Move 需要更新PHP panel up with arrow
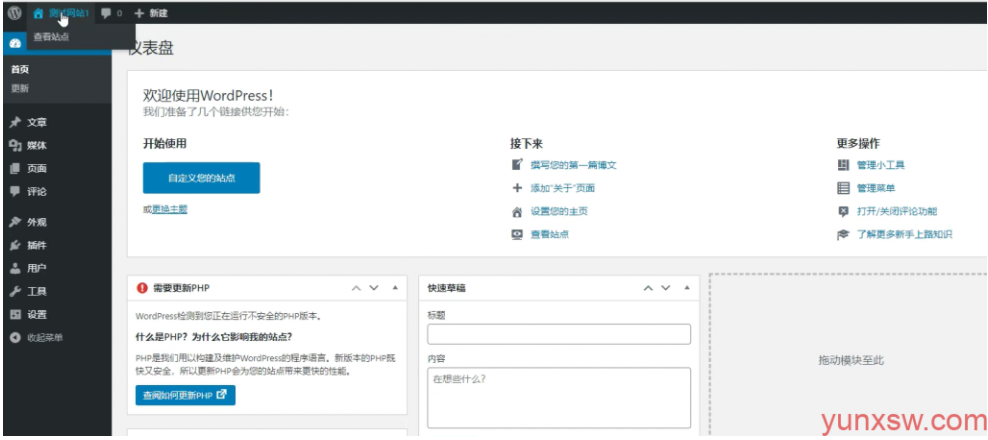 pos(356,288)
